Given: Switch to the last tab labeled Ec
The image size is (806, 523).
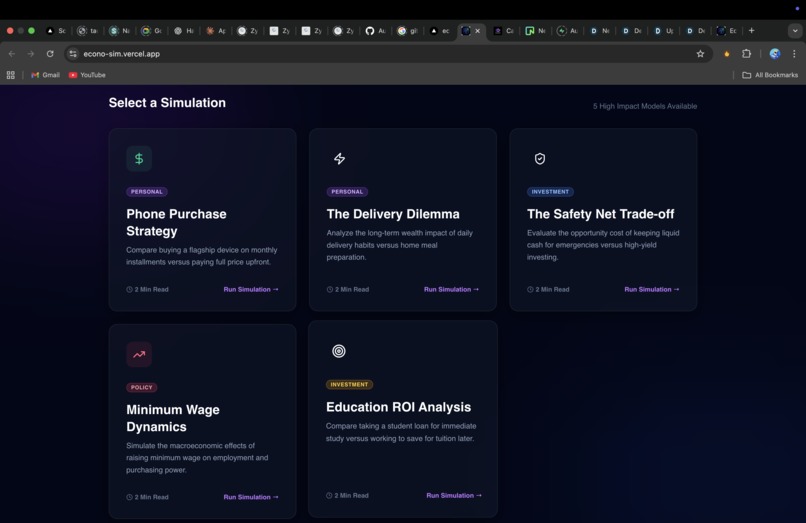Looking at the screenshot, I should (x=726, y=31).
